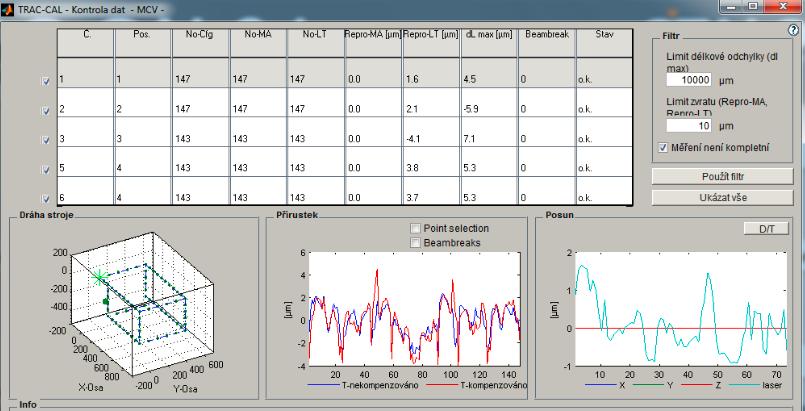Click the Limit zvratu field showing 10
The height and width of the screenshot is (411, 805).
[x=689, y=126]
